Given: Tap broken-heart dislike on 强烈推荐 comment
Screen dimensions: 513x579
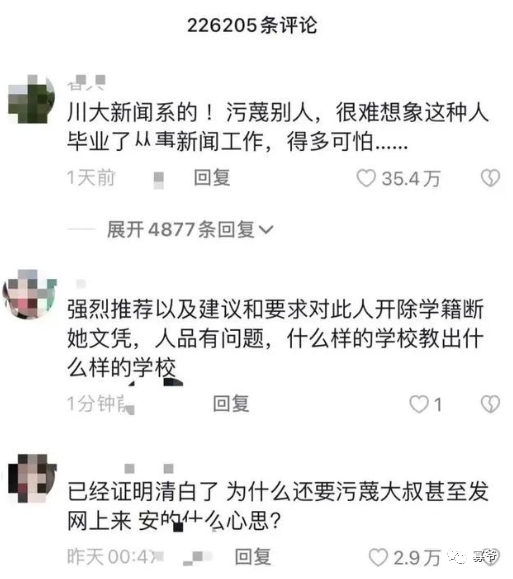Looking at the screenshot, I should [490, 404].
